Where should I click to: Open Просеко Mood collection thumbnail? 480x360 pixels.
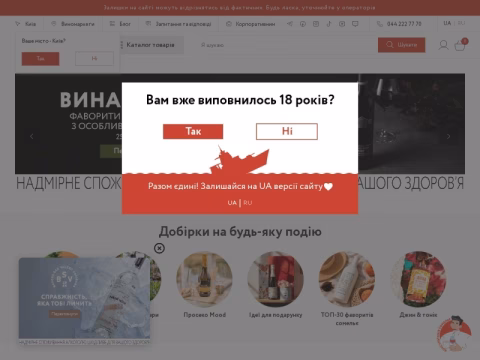pos(204,279)
